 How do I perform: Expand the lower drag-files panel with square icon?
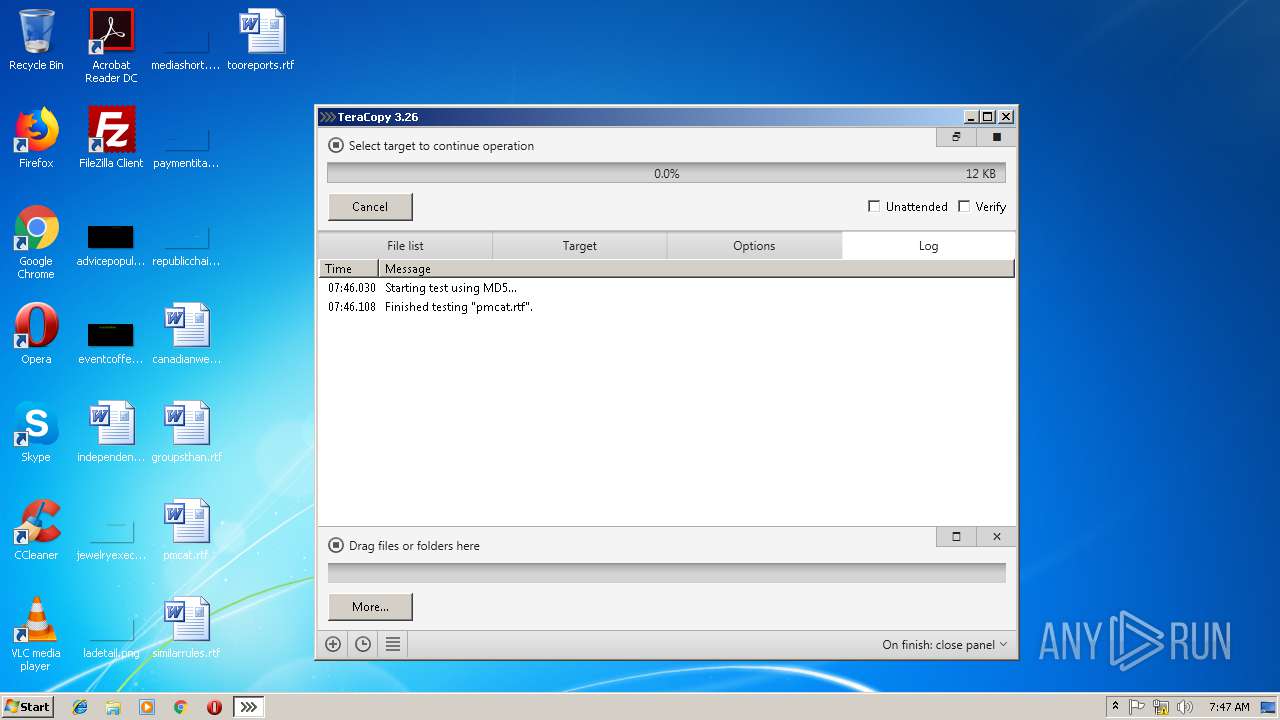pos(956,536)
